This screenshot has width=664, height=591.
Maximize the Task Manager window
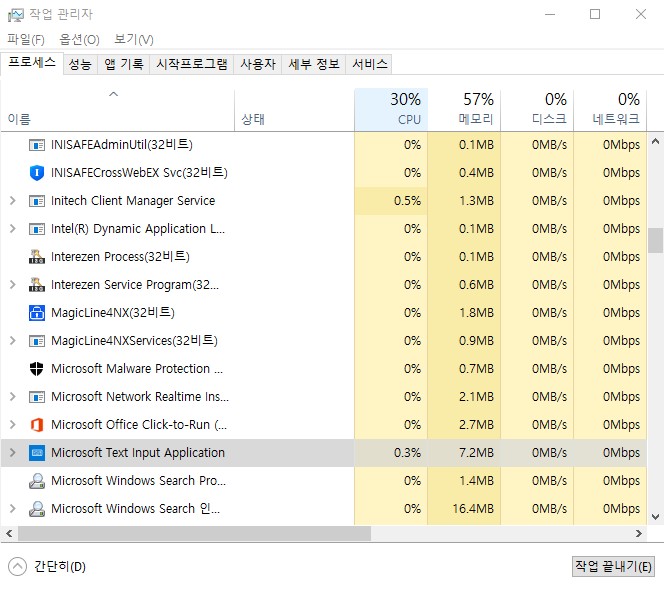[595, 14]
